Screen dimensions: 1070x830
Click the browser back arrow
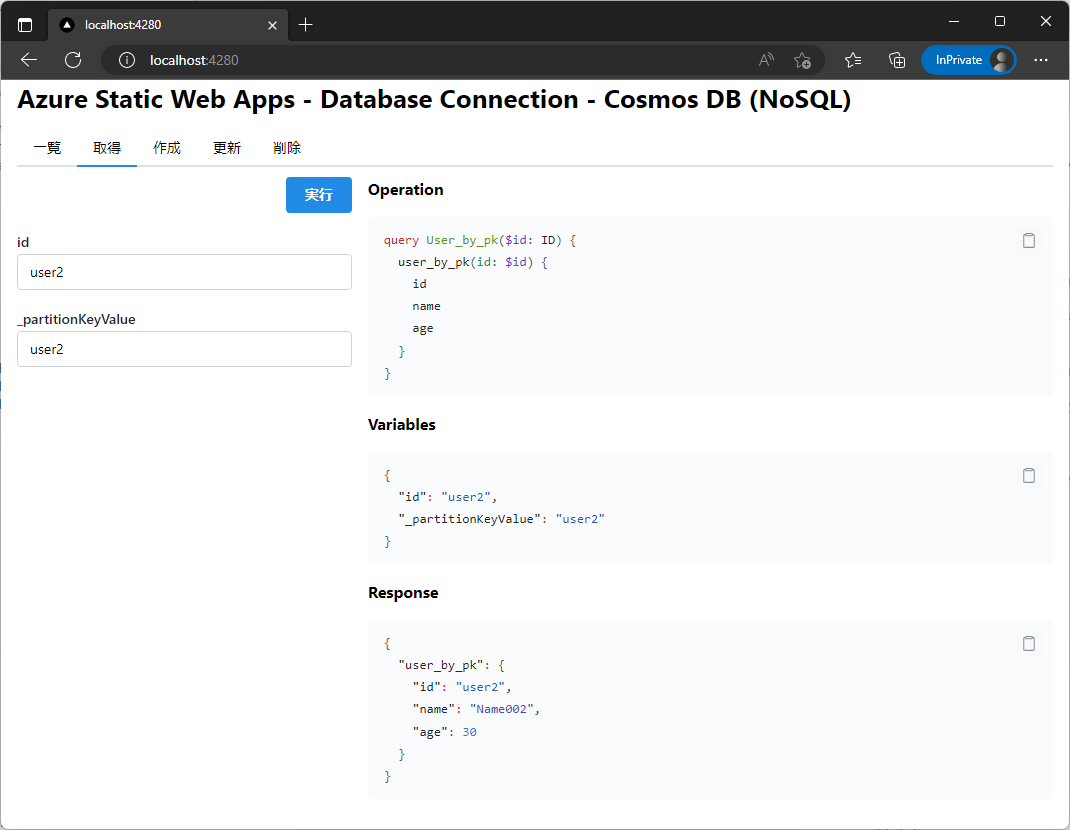[x=29, y=60]
